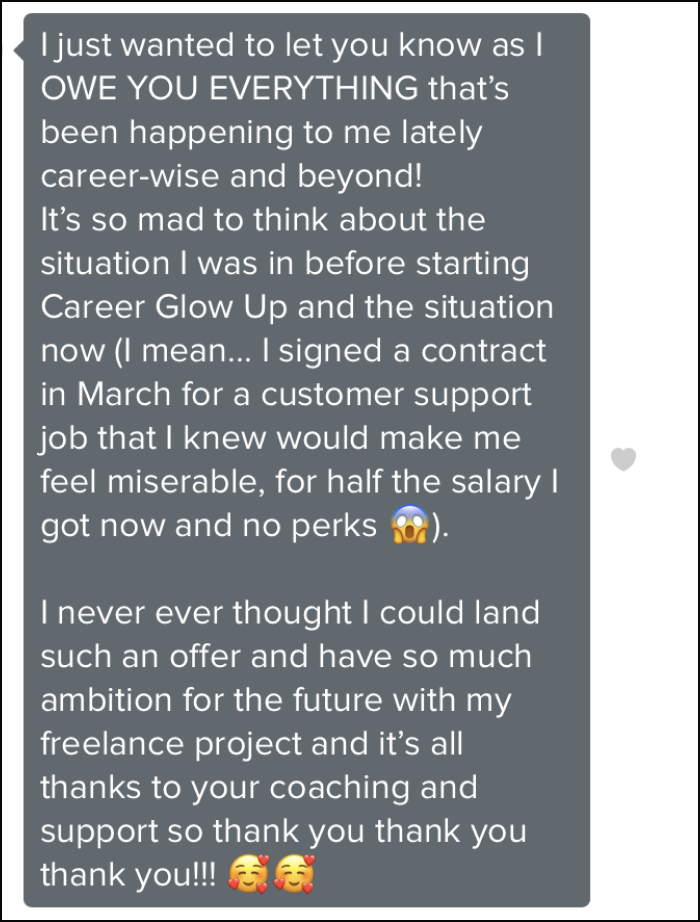Like the message with the heart icon
The width and height of the screenshot is (700, 922).
(623, 460)
